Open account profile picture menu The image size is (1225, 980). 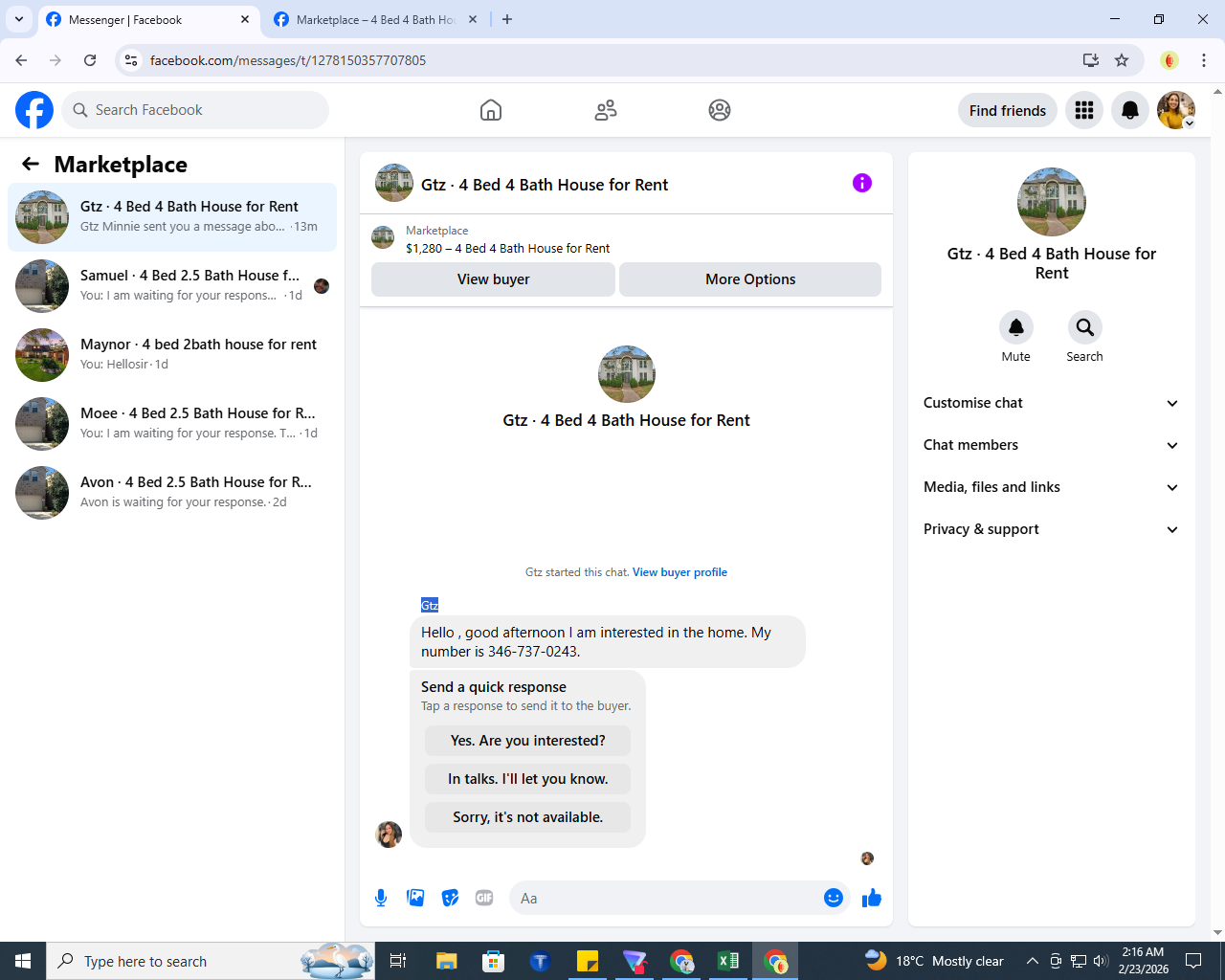click(1176, 110)
